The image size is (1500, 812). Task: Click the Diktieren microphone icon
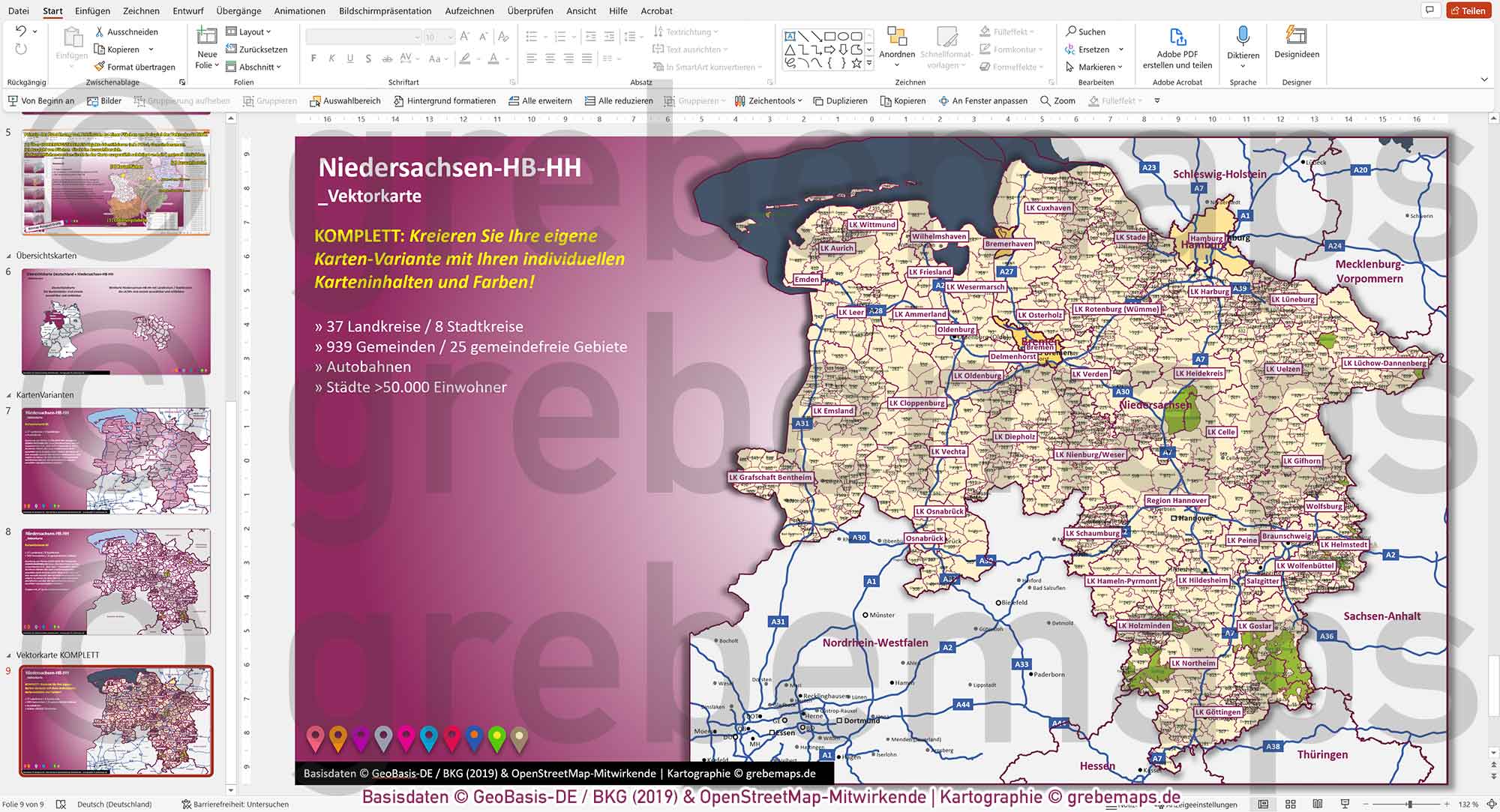click(x=1243, y=35)
